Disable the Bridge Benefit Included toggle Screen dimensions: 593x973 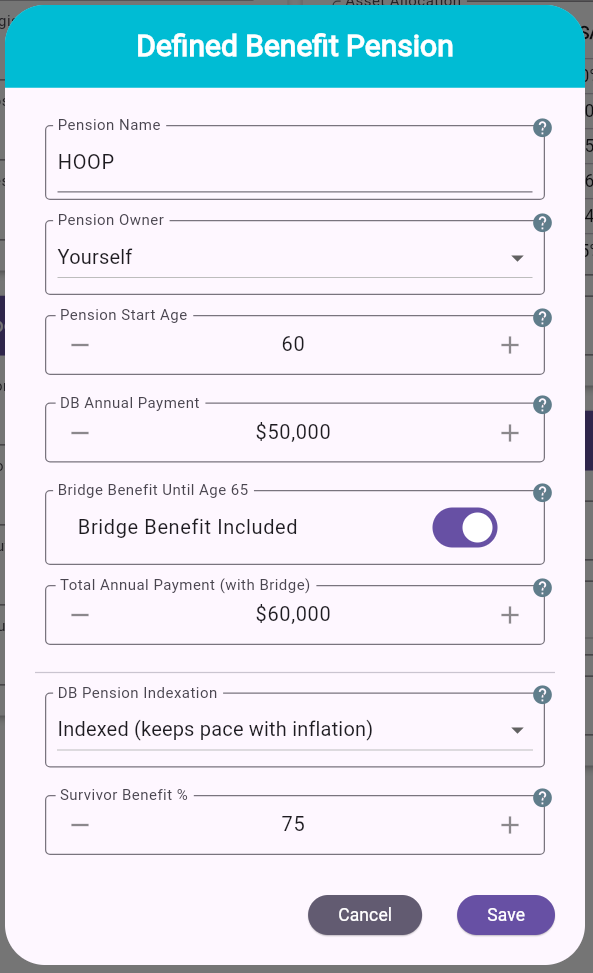tap(464, 527)
